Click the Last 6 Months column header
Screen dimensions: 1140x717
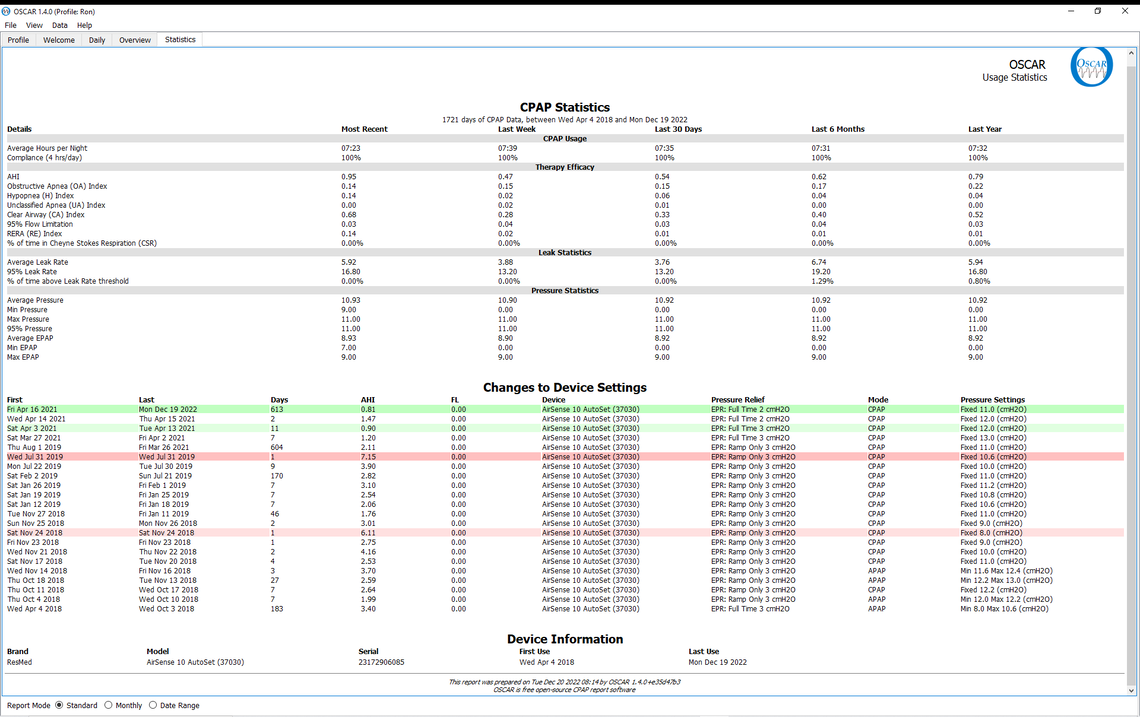point(838,129)
